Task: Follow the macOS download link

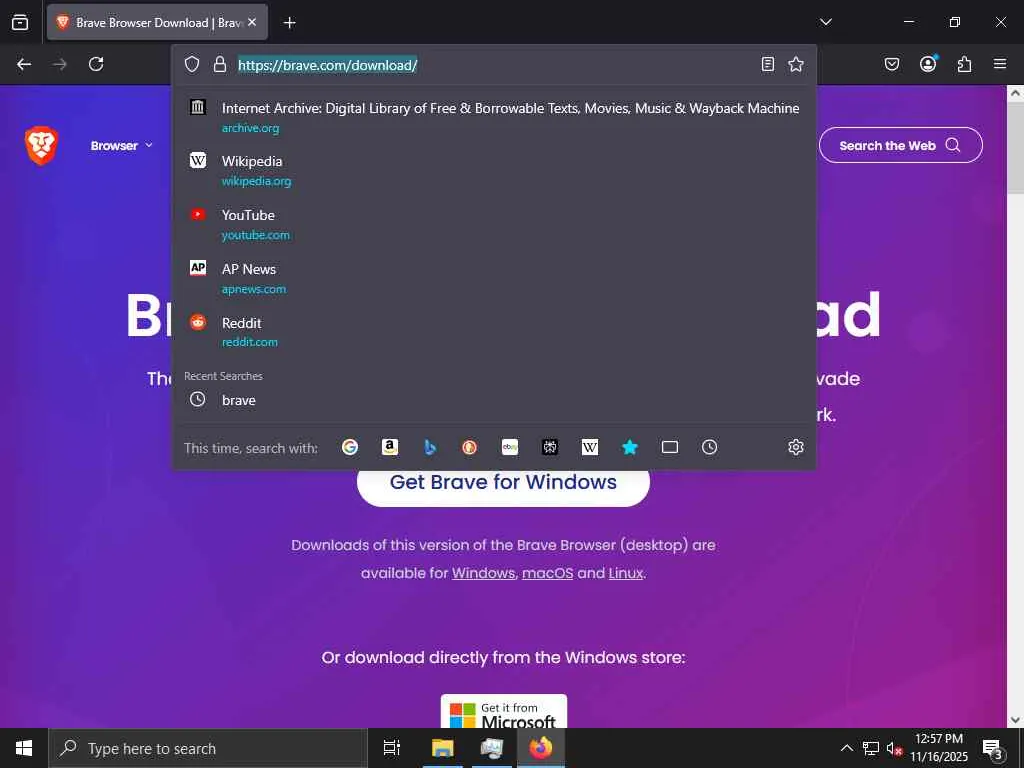Action: [547, 573]
